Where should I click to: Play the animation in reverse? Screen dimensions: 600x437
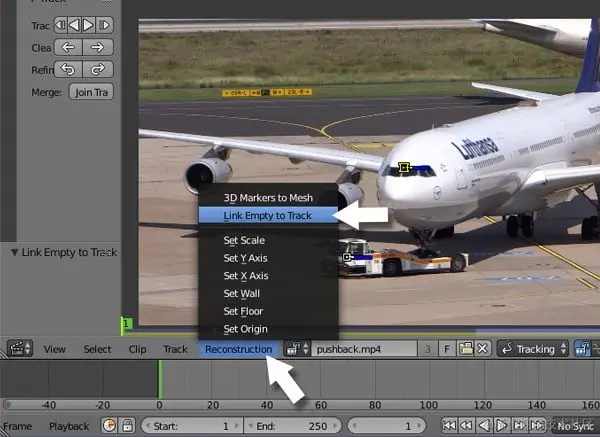484,426
